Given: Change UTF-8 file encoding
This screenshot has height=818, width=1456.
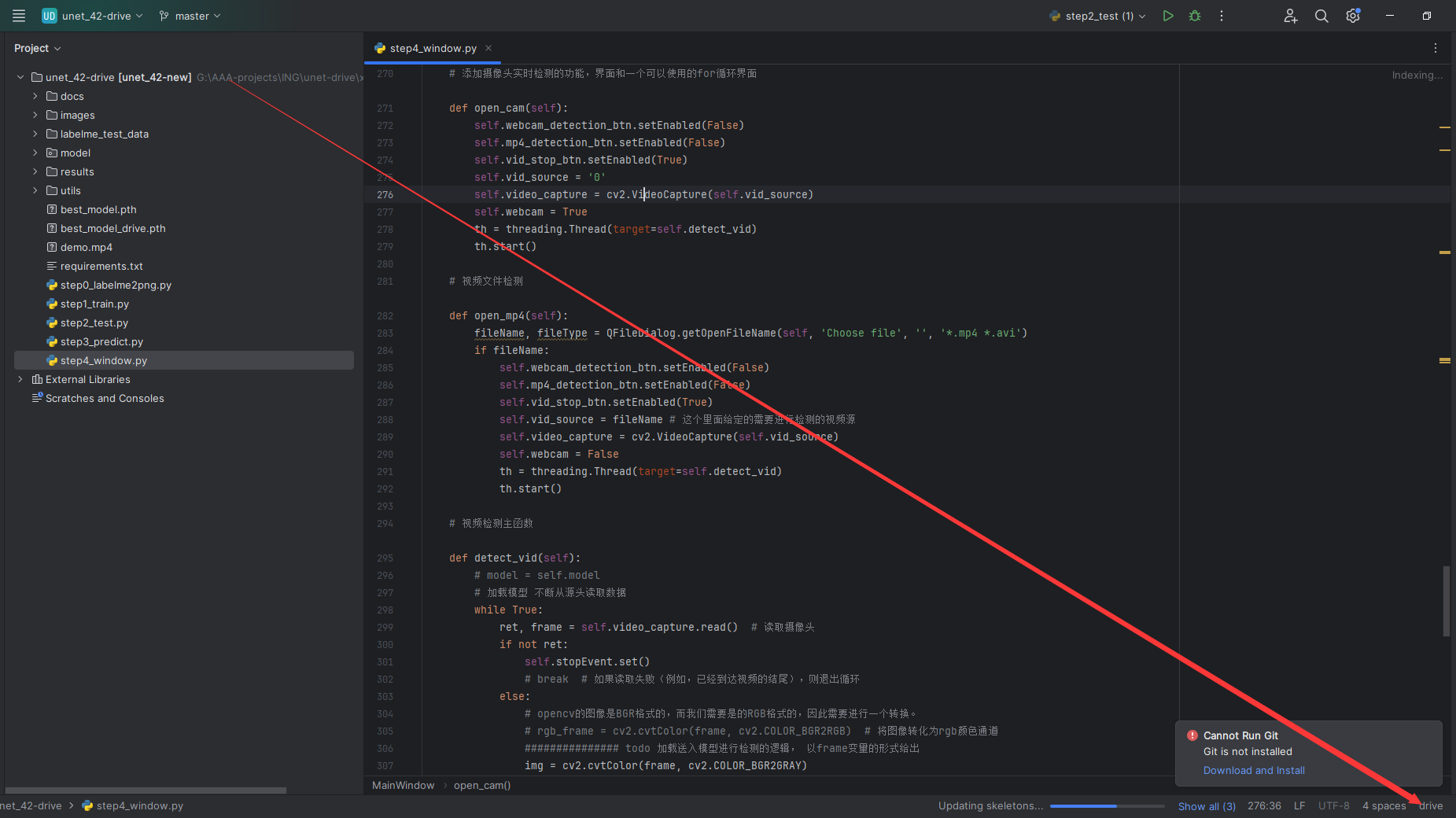Looking at the screenshot, I should pos(1334,805).
